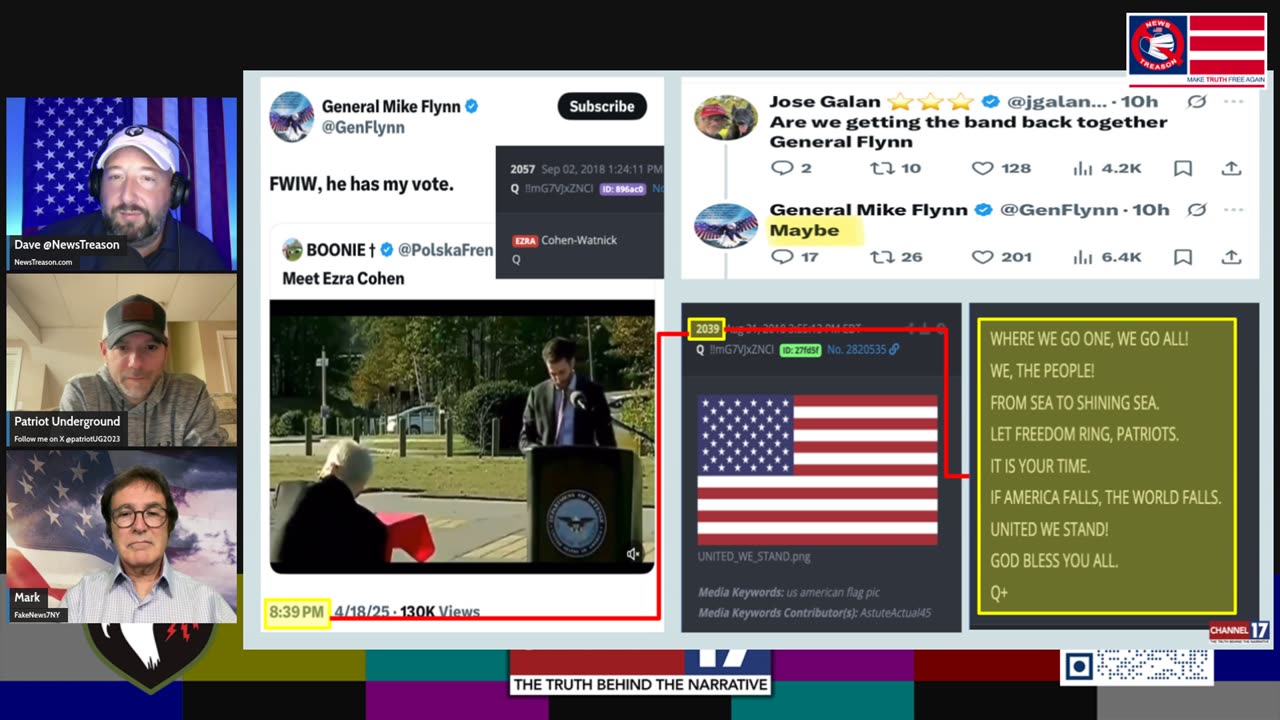The image size is (1280, 720).
Task: Open General Mike Flynn's avatar beside Subscribe
Action: click(292, 117)
